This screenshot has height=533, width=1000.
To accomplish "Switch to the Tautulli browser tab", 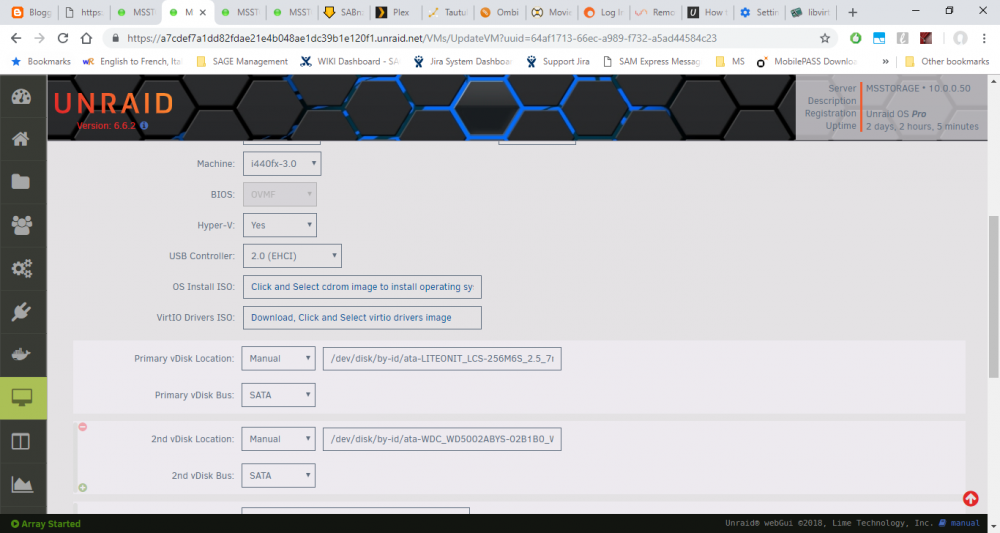I will (x=448, y=12).
